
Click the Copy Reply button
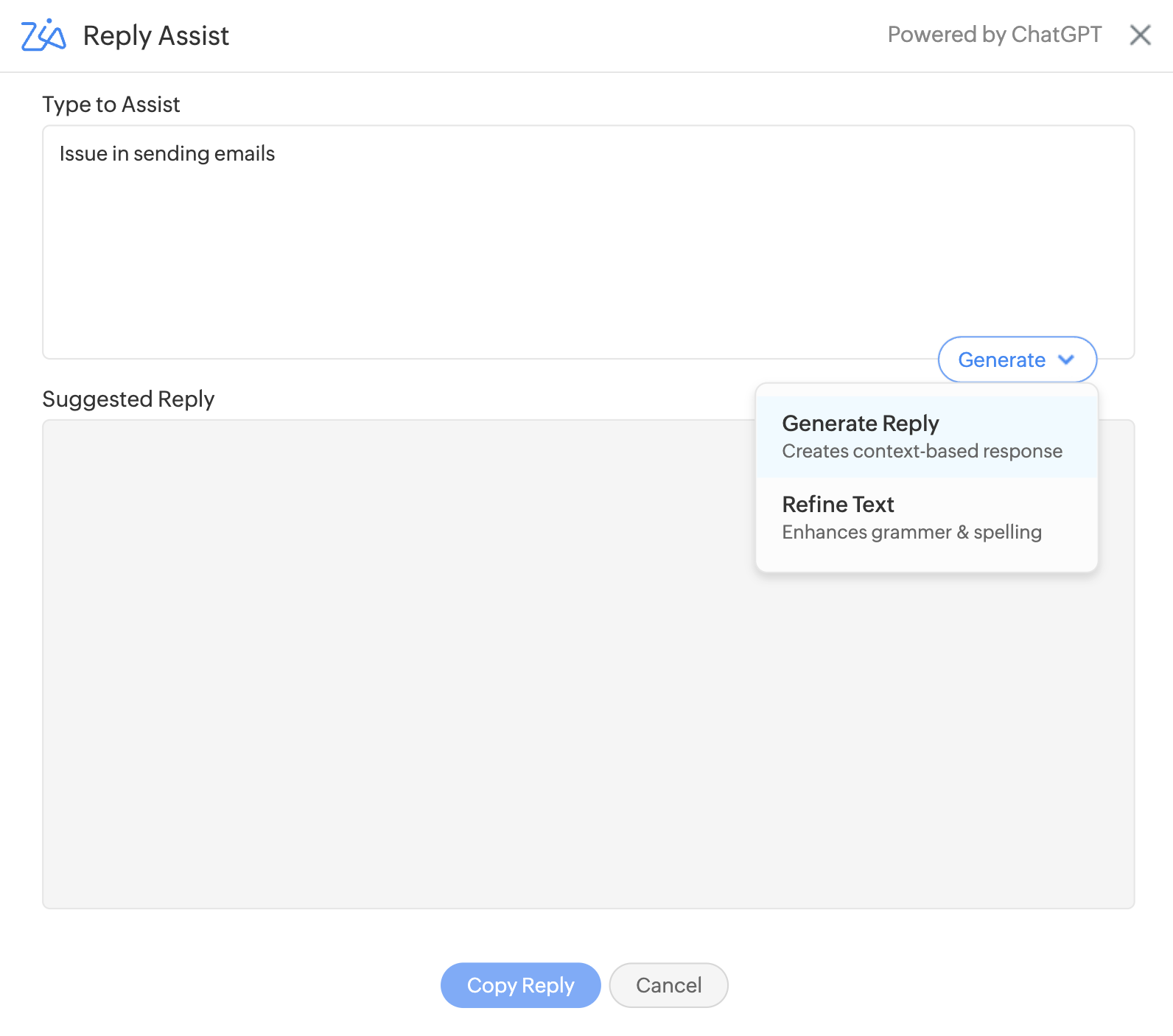(x=520, y=985)
